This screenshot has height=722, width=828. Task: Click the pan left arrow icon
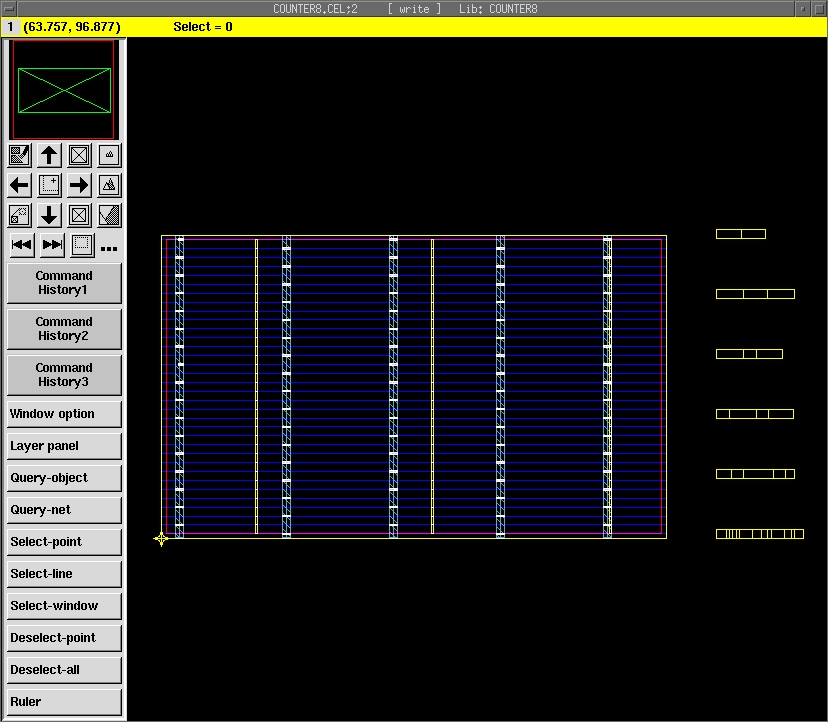click(x=19, y=185)
